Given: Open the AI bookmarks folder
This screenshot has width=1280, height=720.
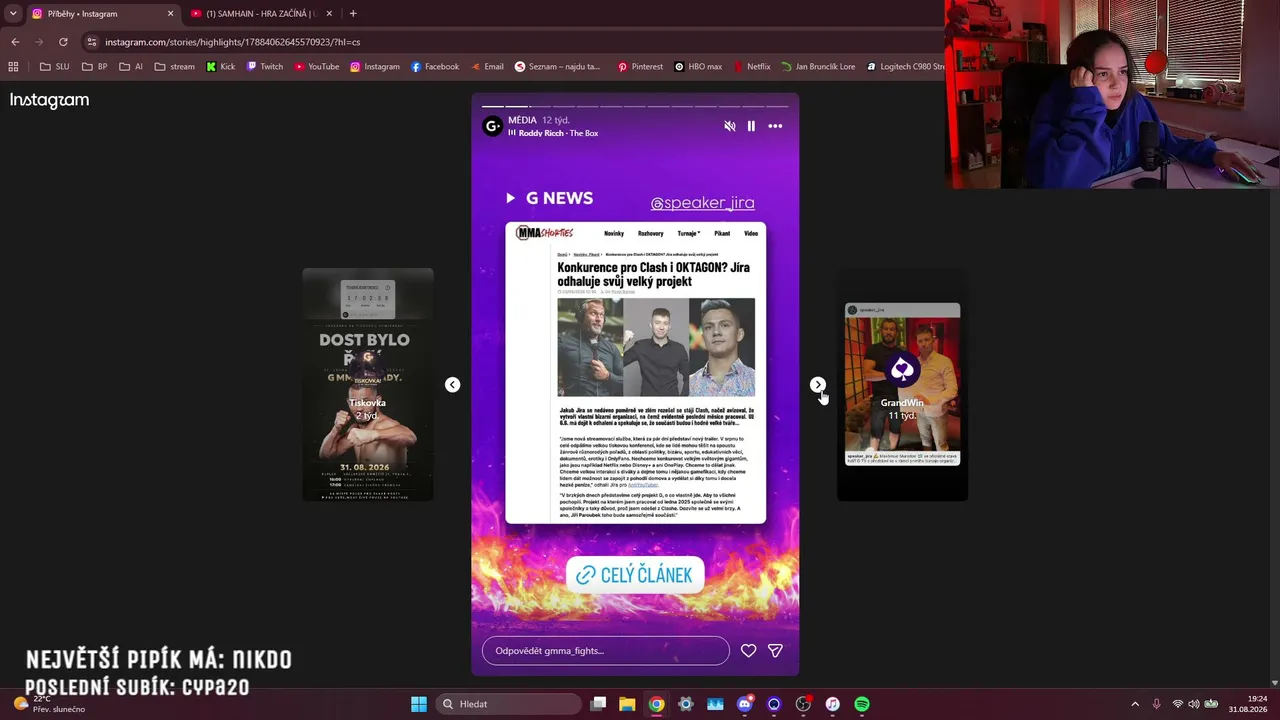Looking at the screenshot, I should [131, 67].
